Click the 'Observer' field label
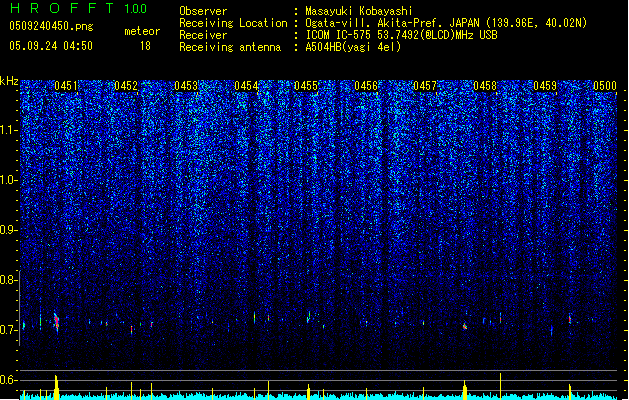Screen dimensions: 629x400 tap(203, 11)
